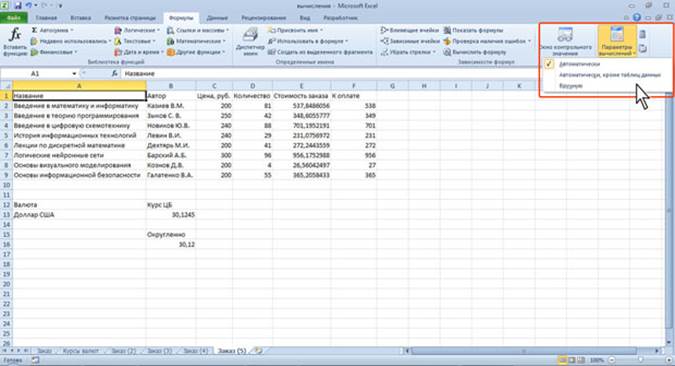Click the Calculate Now icon in ribbon
The width and height of the screenshot is (675, 366).
click(x=643, y=34)
